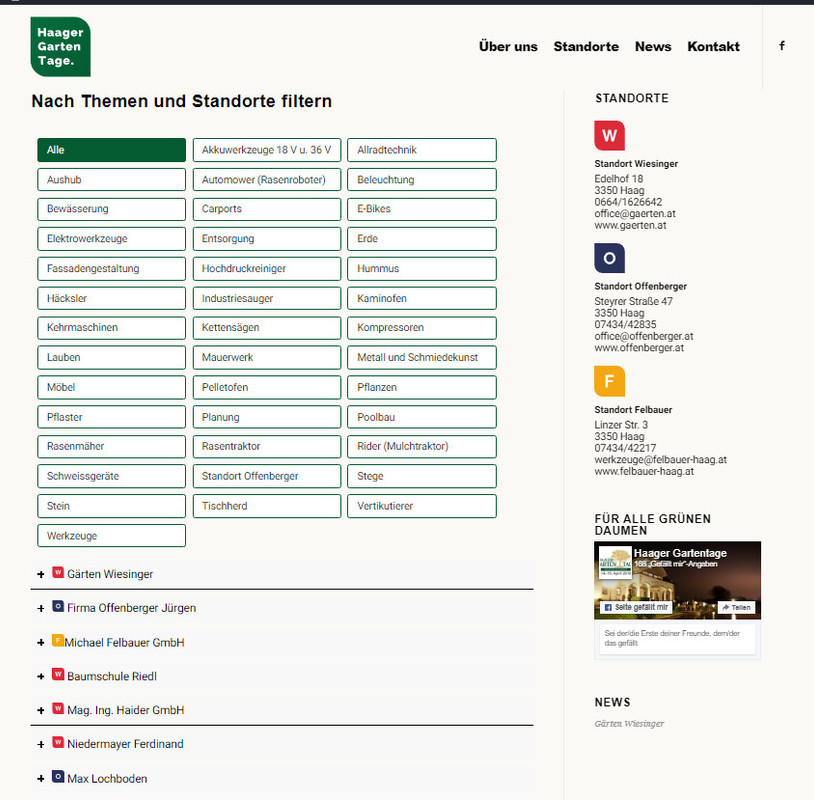Image resolution: width=814 pixels, height=800 pixels.
Task: Expand the Niedermayer Ferdinand entry
Action: (41, 744)
